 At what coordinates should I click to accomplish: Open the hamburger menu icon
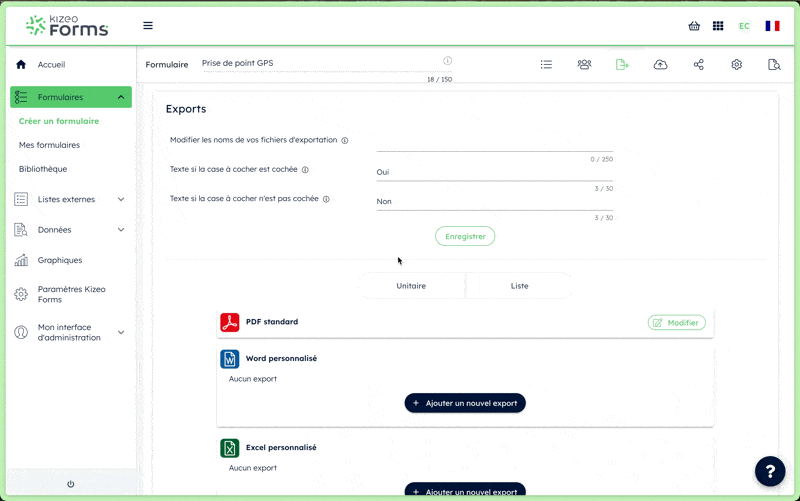148,26
